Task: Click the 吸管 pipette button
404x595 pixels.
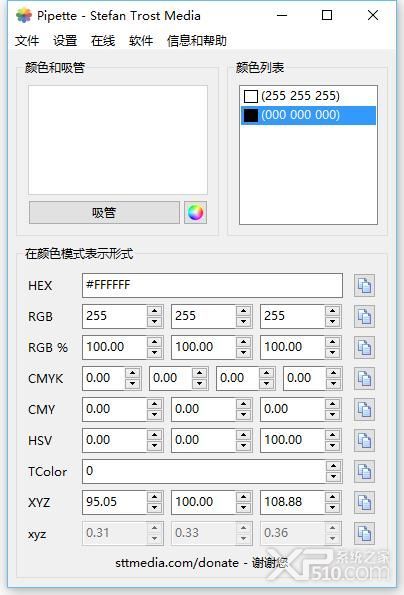Action: tap(104, 212)
